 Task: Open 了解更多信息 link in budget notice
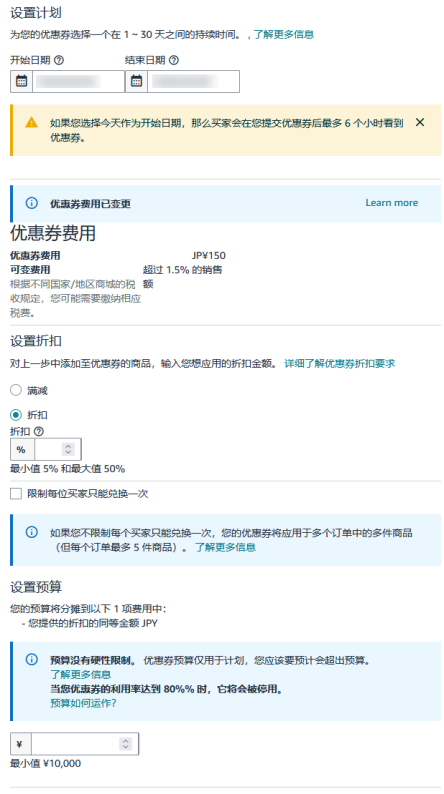pyautogui.click(x=80, y=674)
